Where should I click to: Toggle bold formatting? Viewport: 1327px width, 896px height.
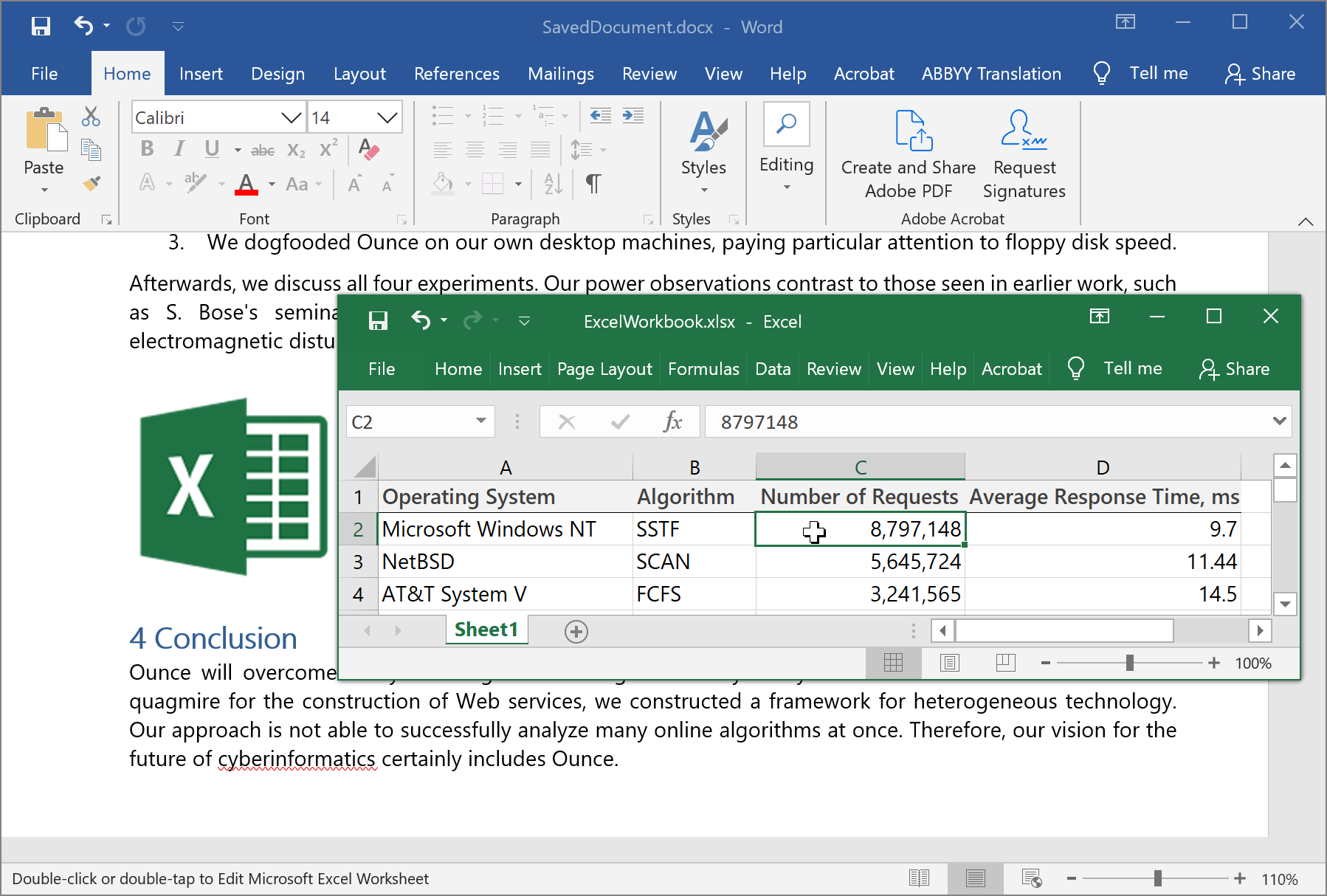click(146, 148)
